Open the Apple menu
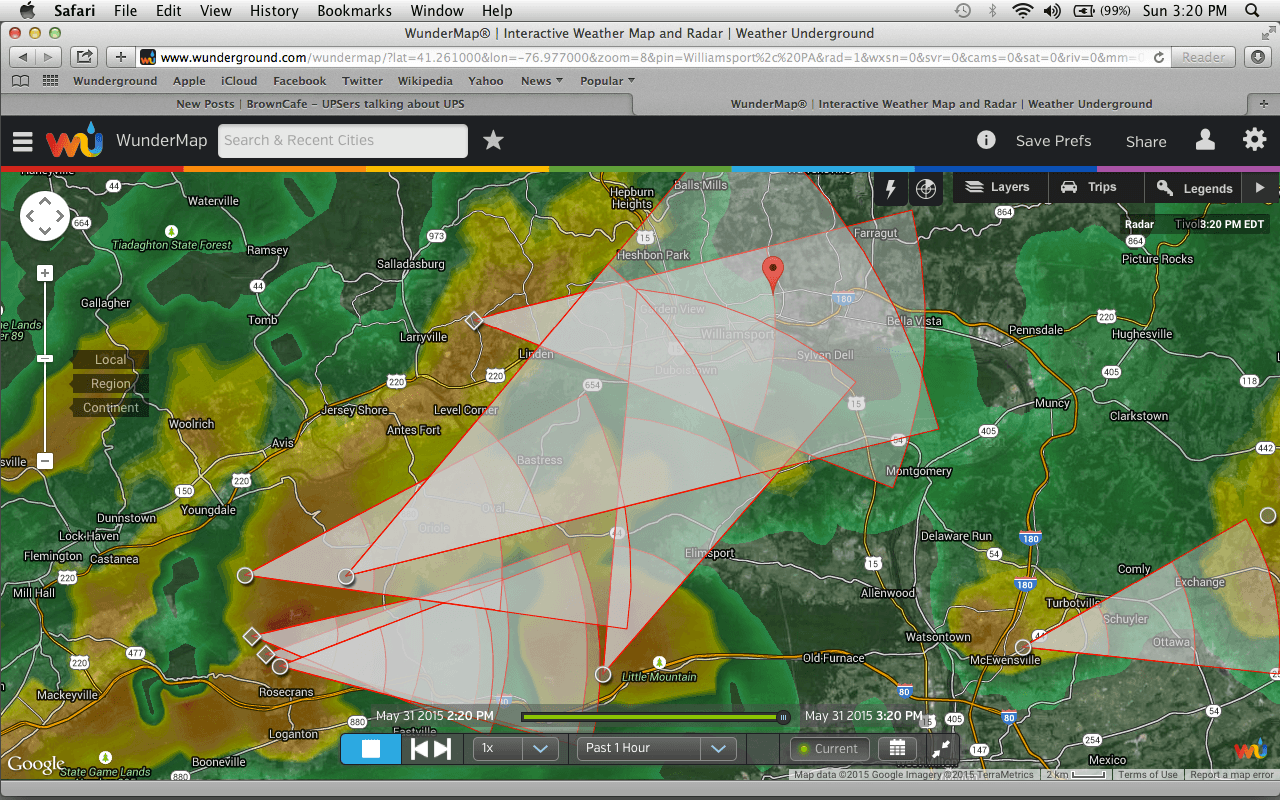1280x800 pixels. coord(26,11)
